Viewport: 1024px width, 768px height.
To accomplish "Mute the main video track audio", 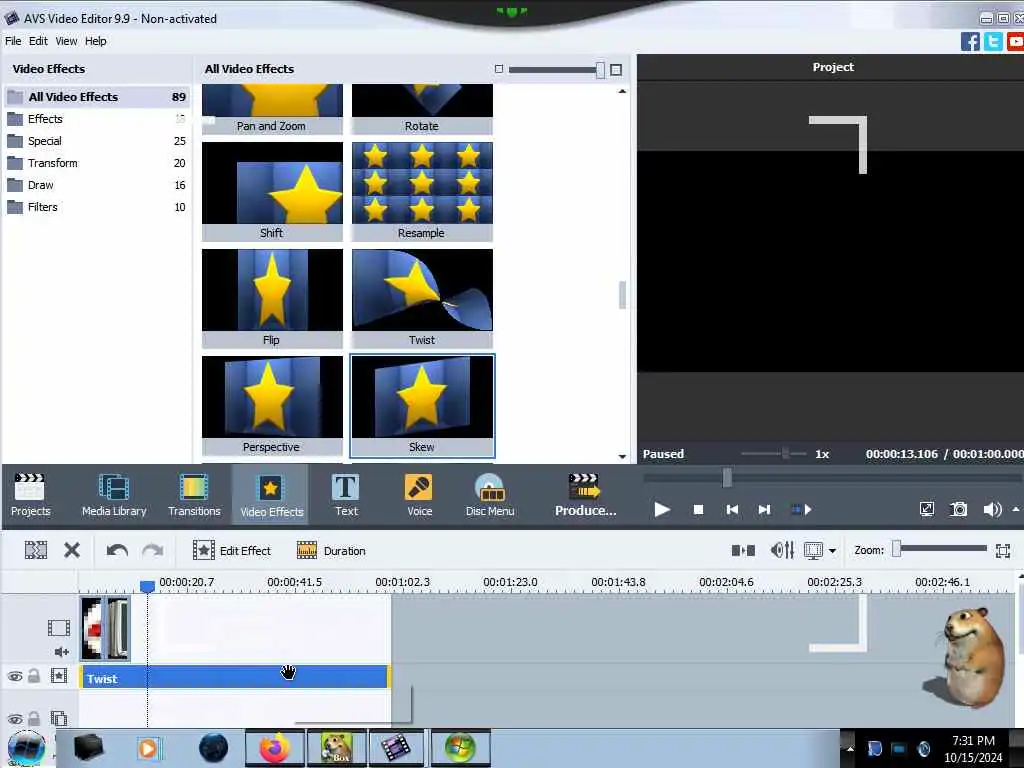I will pyautogui.click(x=61, y=651).
